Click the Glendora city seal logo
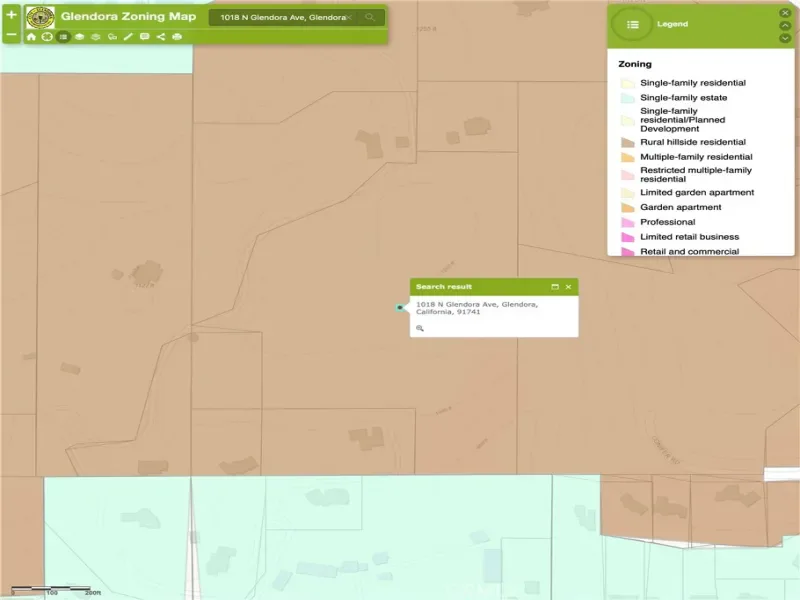800x600 pixels. click(40, 17)
